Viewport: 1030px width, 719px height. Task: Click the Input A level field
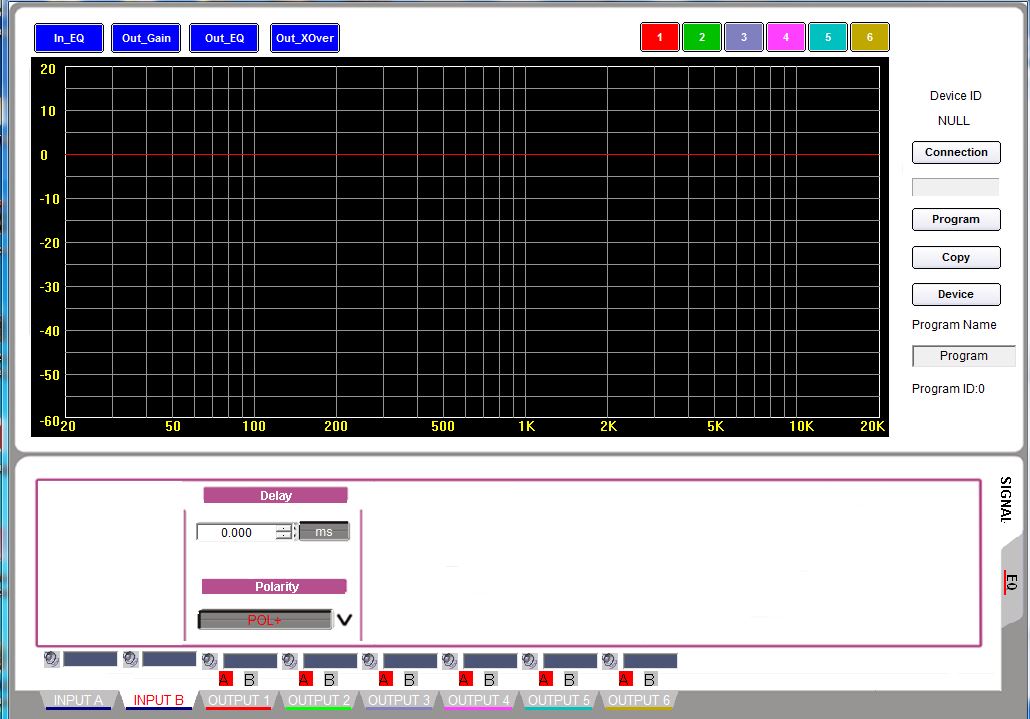[90, 659]
